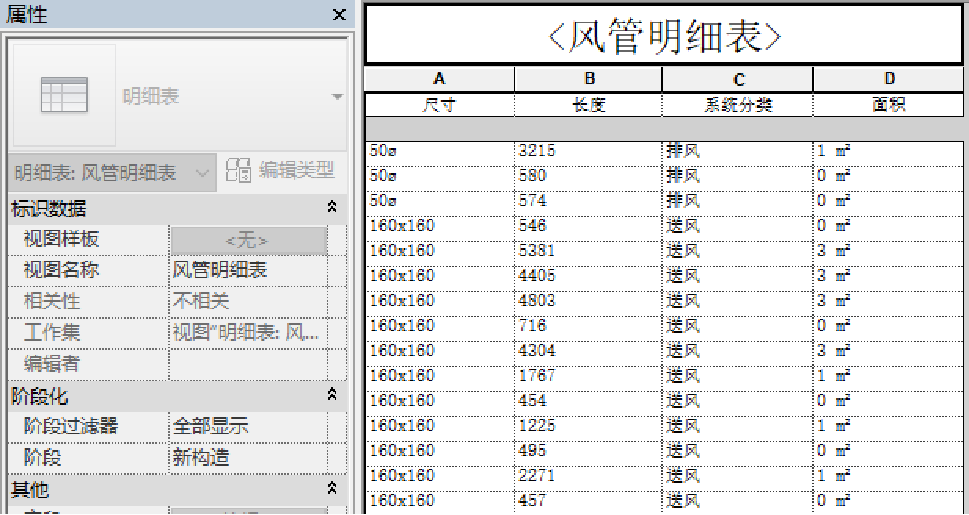Close the 属性 properties panel
The width and height of the screenshot is (969, 515).
(339, 15)
